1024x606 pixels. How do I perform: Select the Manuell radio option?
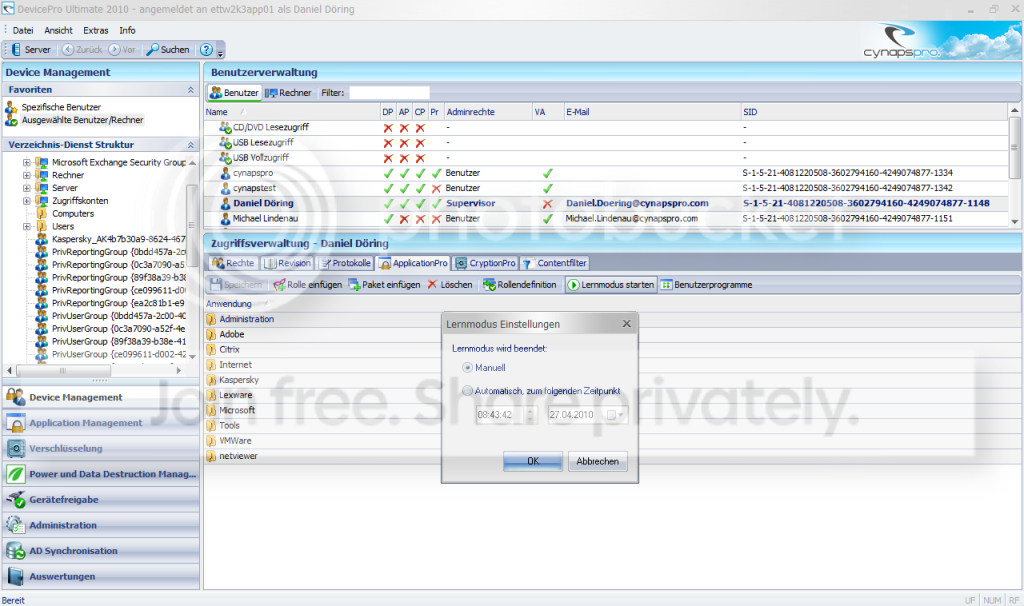tap(467, 368)
